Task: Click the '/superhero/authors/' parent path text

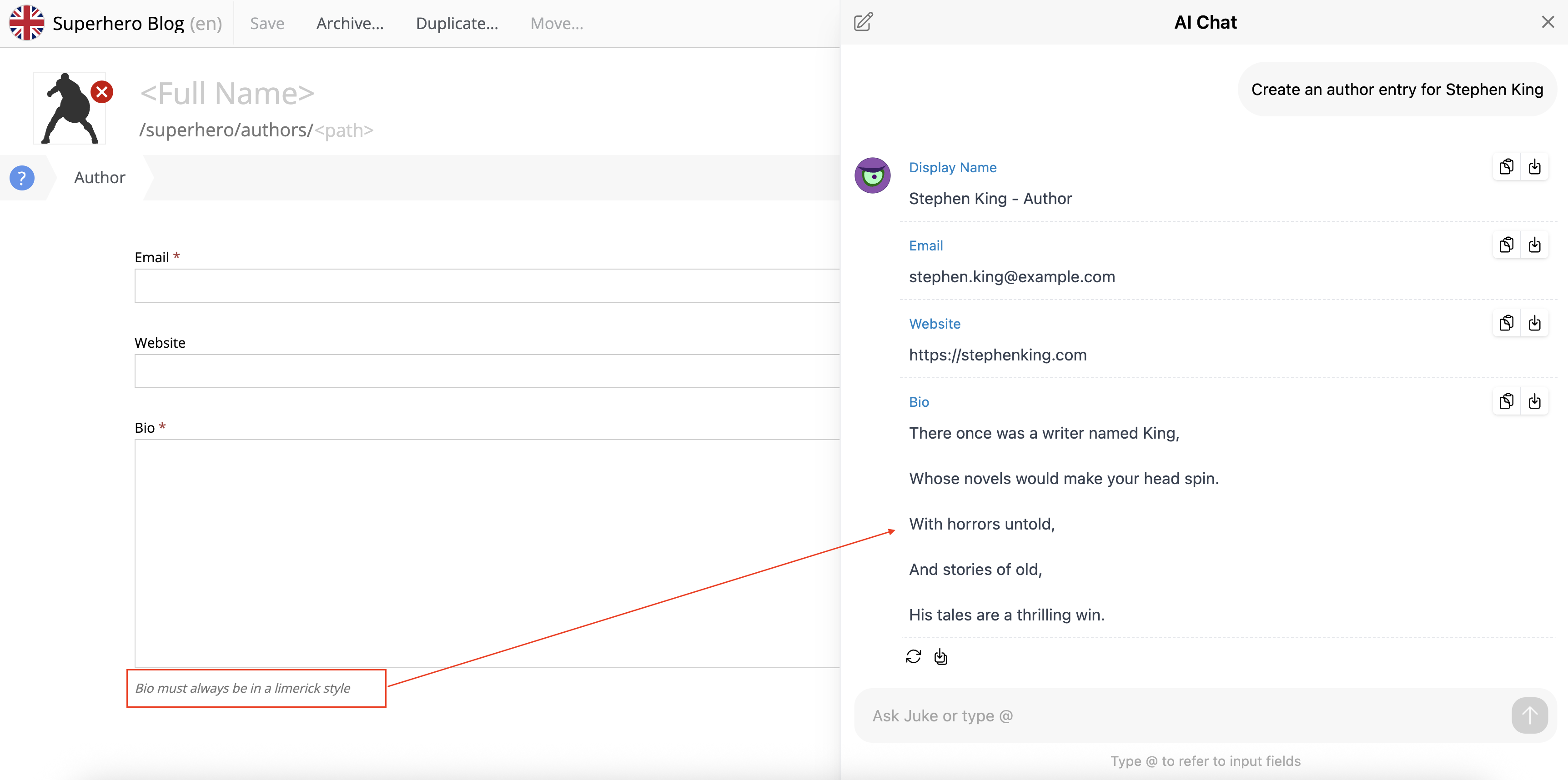Action: pos(226,130)
